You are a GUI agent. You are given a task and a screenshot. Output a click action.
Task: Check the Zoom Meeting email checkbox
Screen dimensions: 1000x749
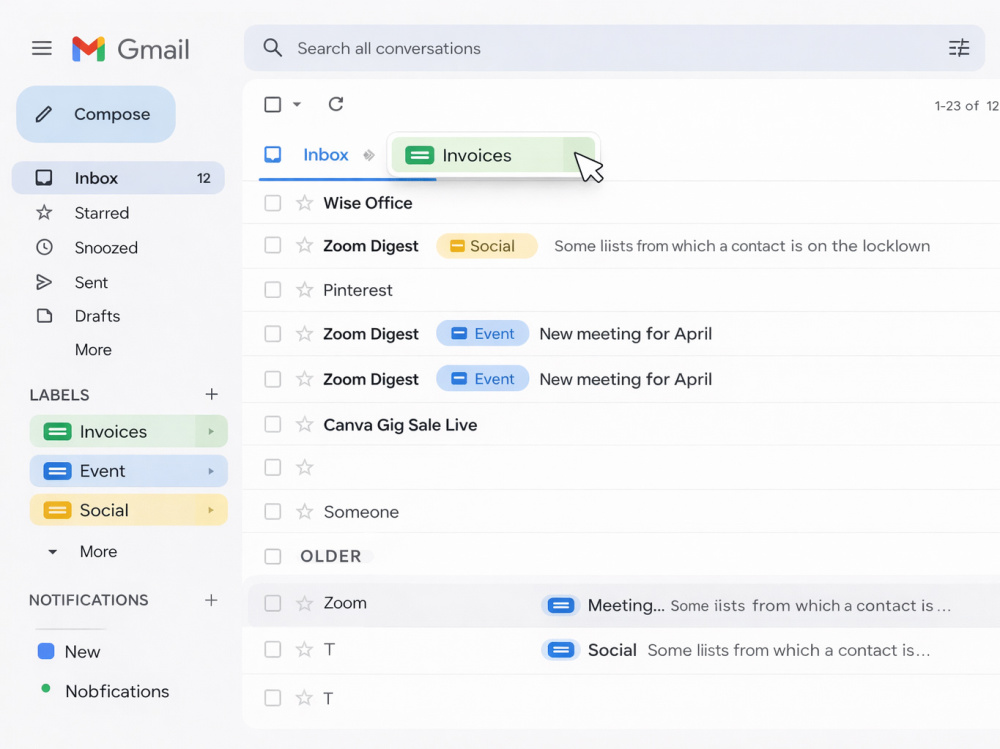tap(273, 604)
